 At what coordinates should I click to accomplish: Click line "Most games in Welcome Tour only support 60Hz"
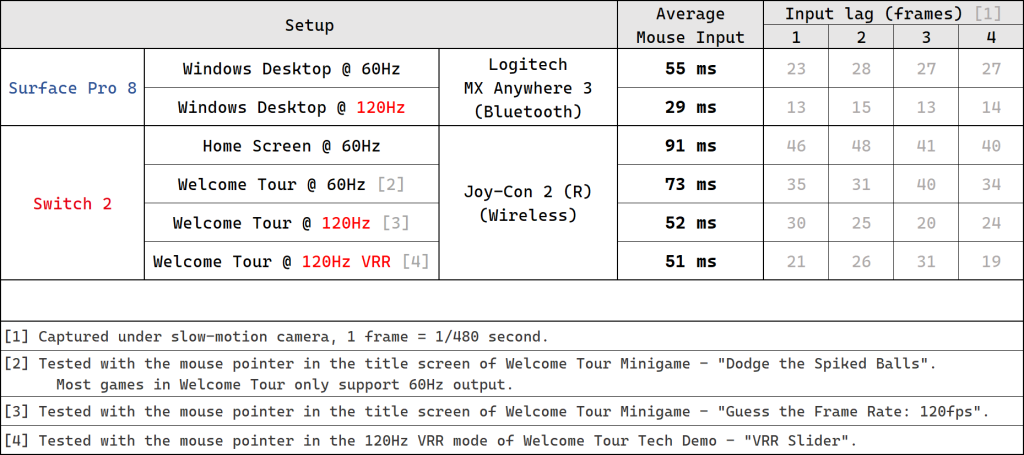click(x=284, y=384)
